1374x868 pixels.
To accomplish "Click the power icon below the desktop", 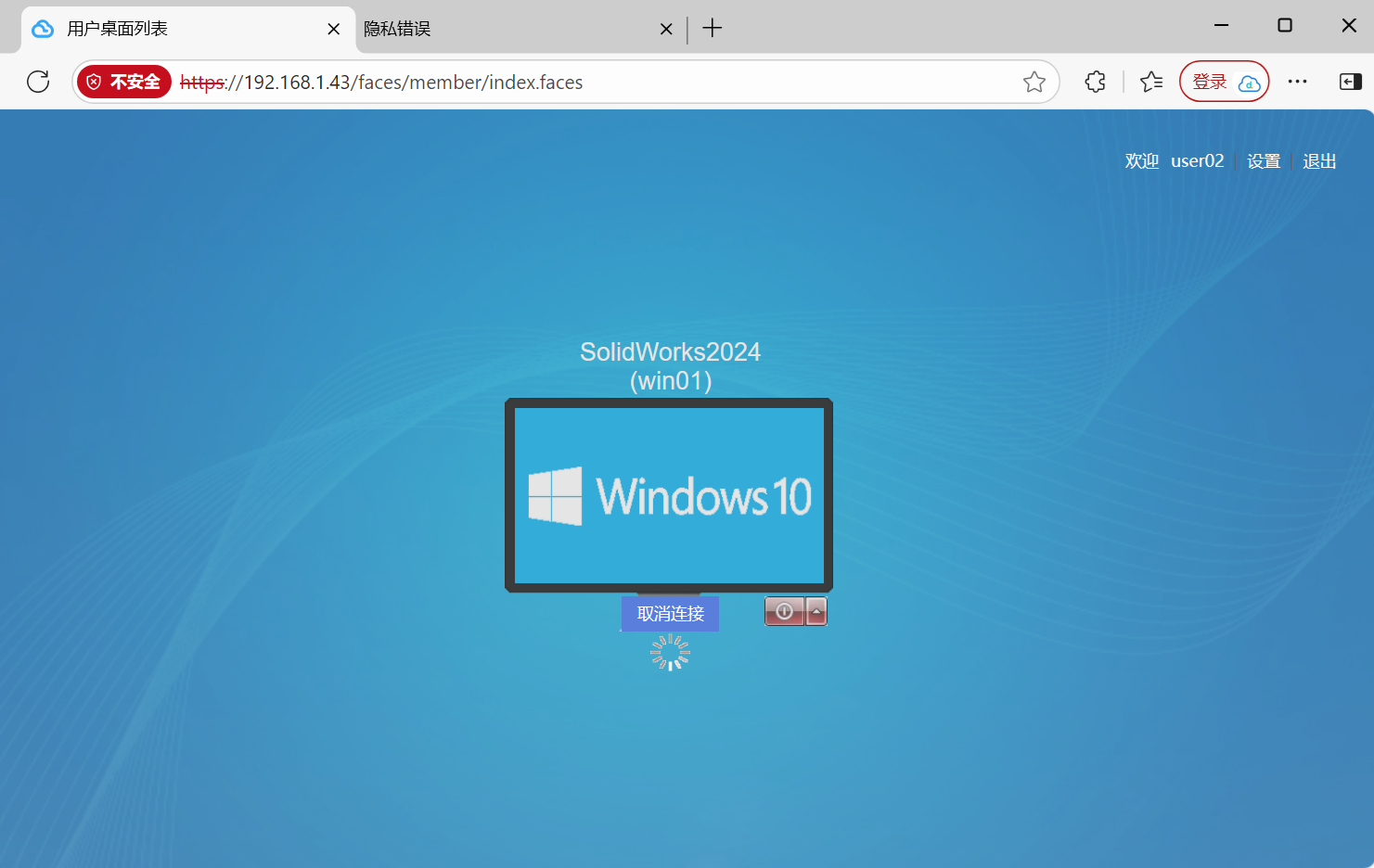I will coord(784,611).
